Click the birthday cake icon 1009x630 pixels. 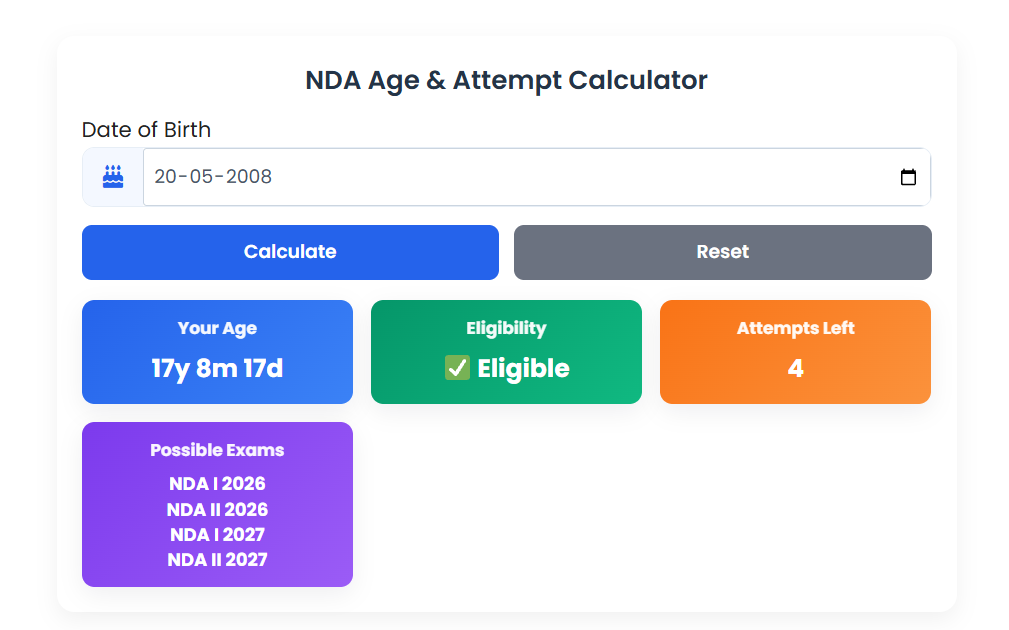(x=113, y=177)
